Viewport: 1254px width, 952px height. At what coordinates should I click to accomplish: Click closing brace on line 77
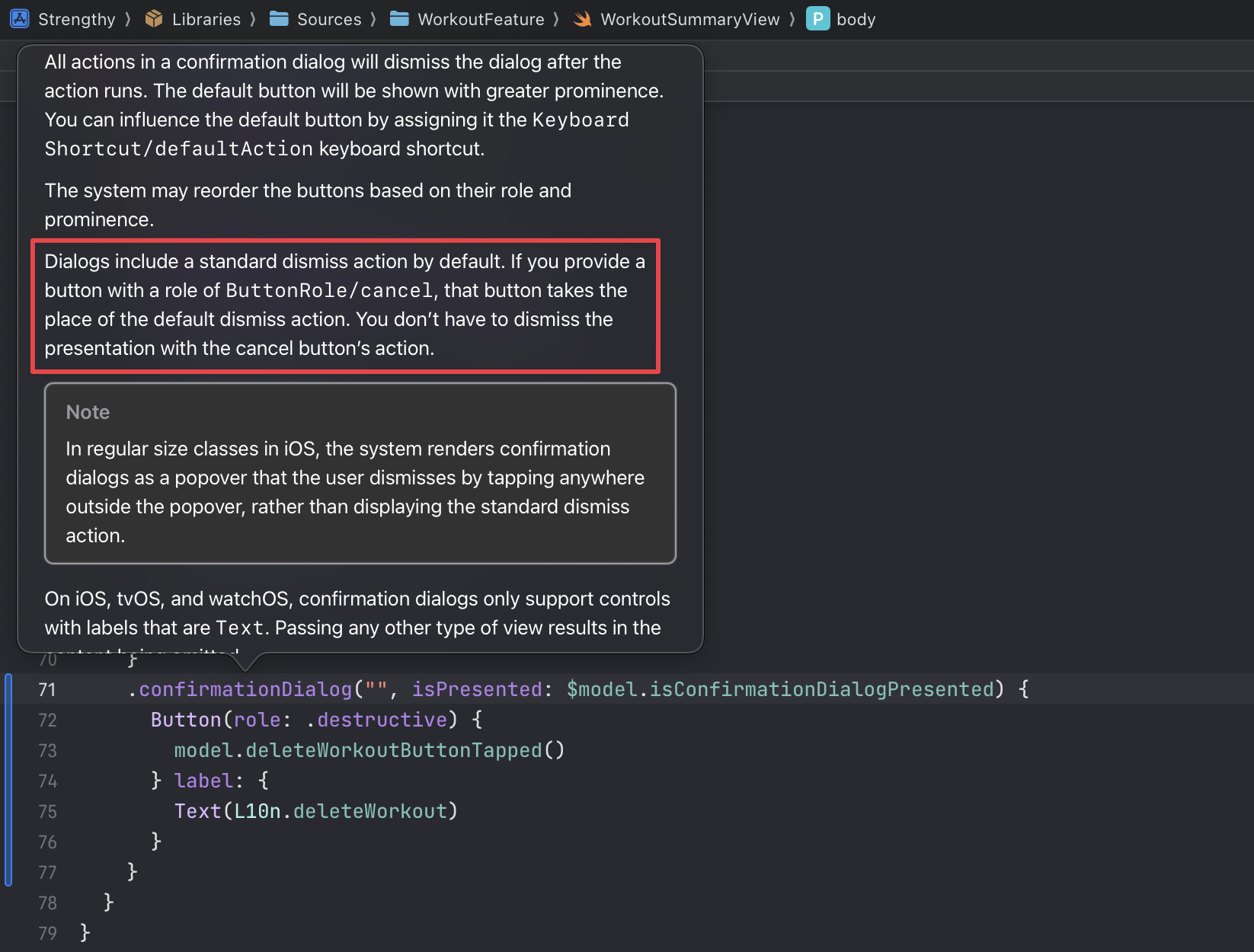(x=133, y=871)
